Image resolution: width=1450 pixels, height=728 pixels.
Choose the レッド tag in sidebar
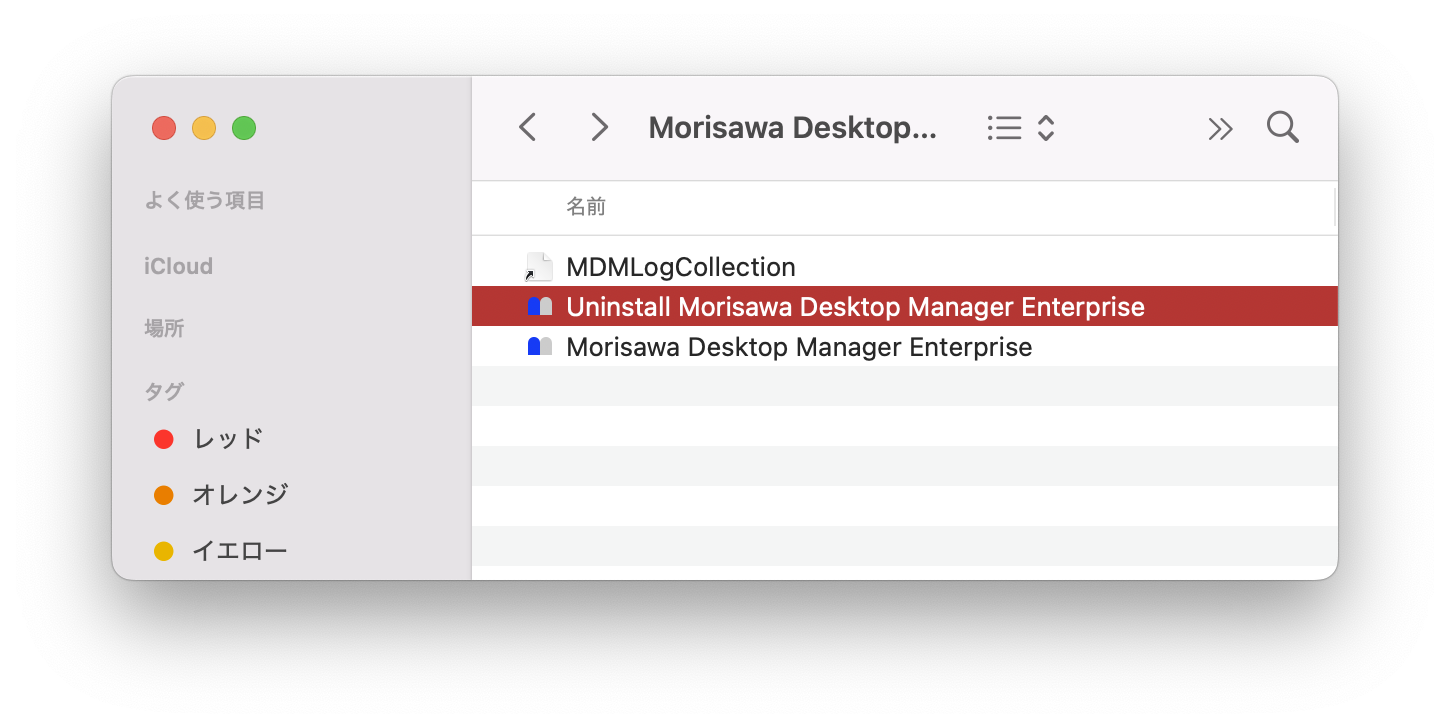pos(228,438)
